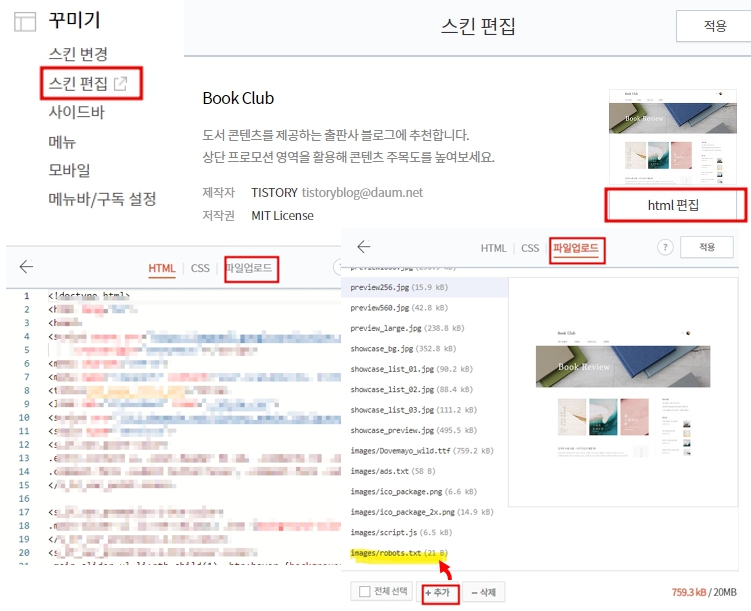Click line number 16 in code editor

[24, 498]
